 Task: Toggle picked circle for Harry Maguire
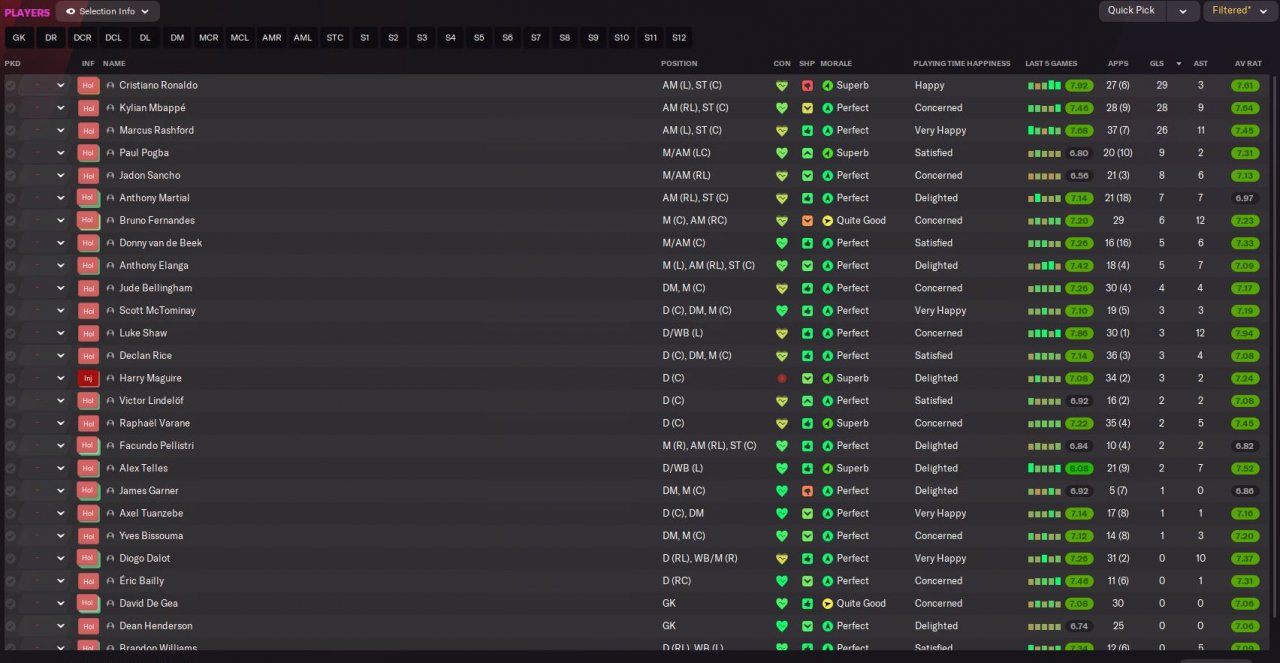(11, 379)
